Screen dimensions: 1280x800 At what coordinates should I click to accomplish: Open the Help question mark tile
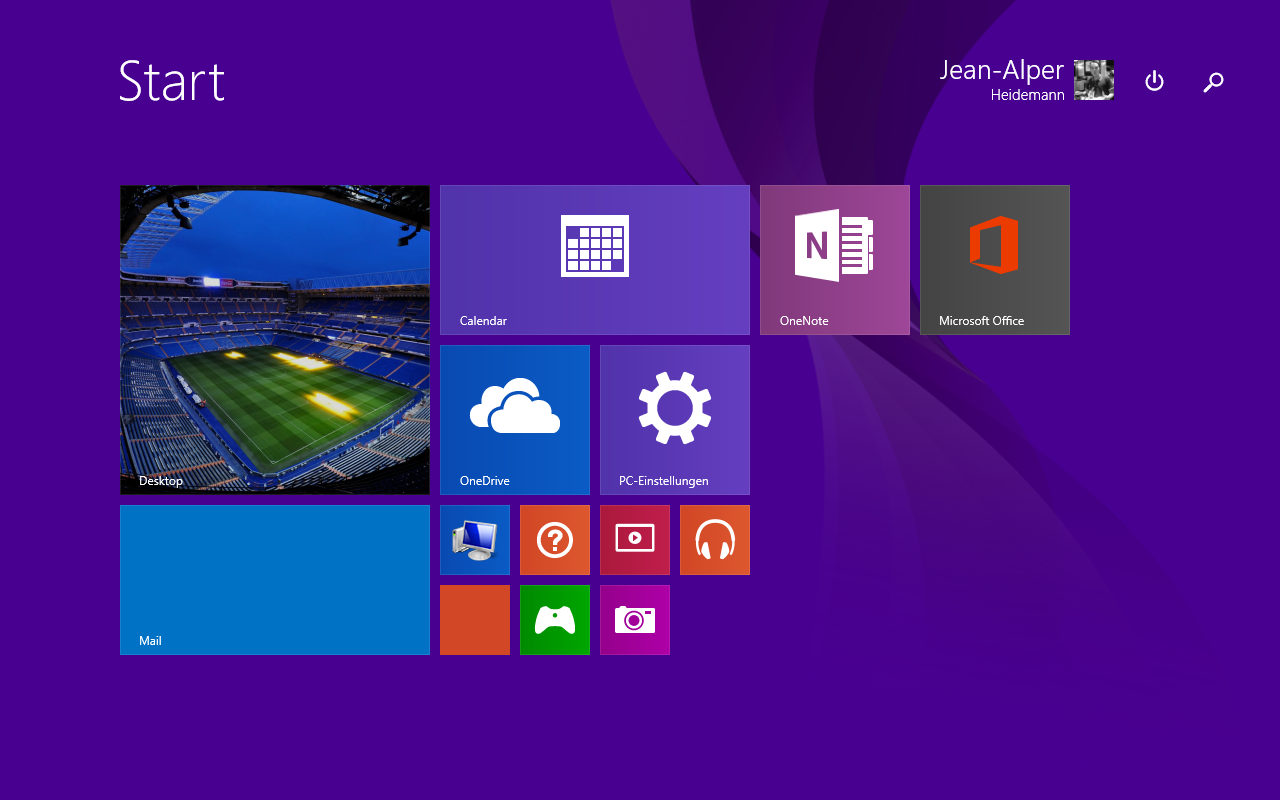[555, 540]
